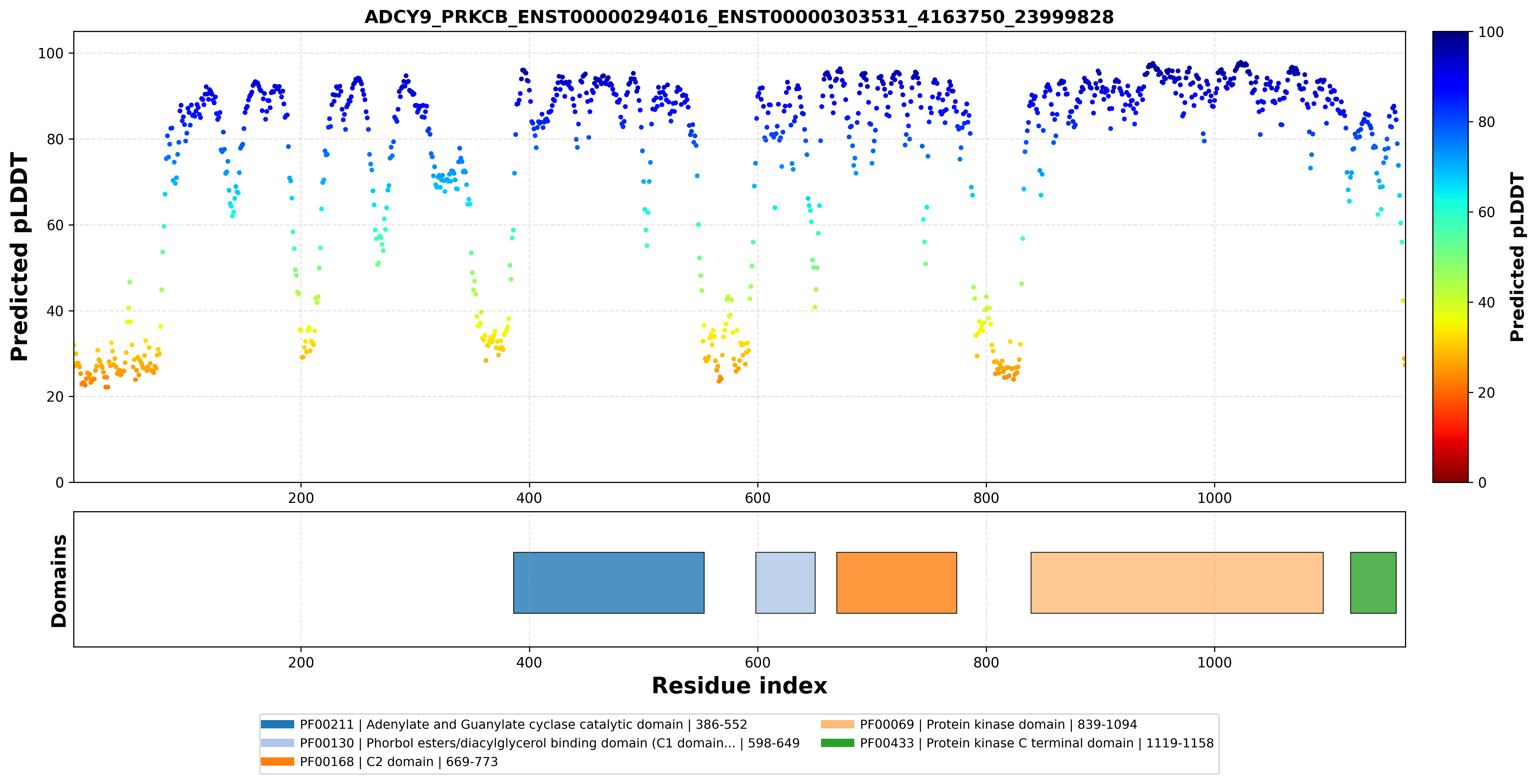Select the Adenylate cyclase domain bar
The height and width of the screenshot is (784, 1537).
[609, 583]
